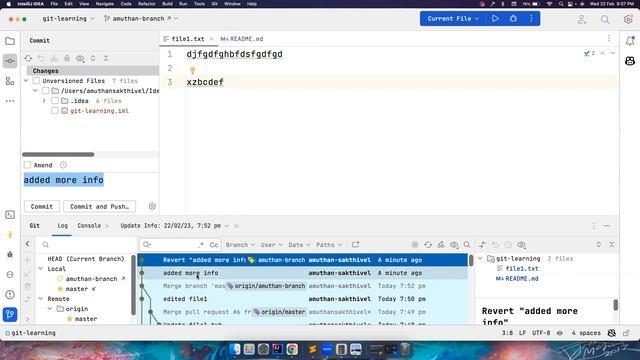Open new Git log tab icon
The image size is (640, 360).
click(356, 245)
